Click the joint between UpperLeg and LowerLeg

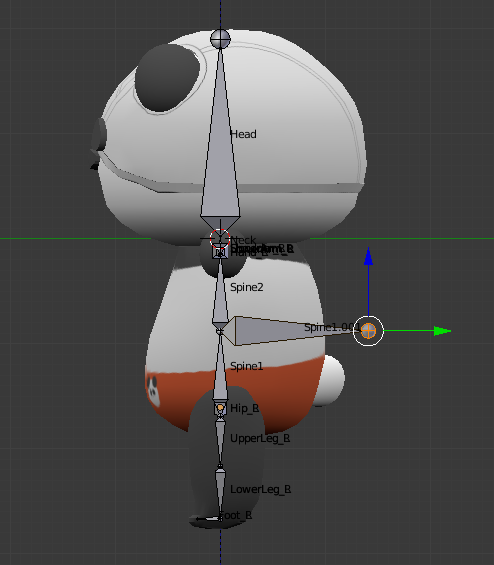click(220, 466)
